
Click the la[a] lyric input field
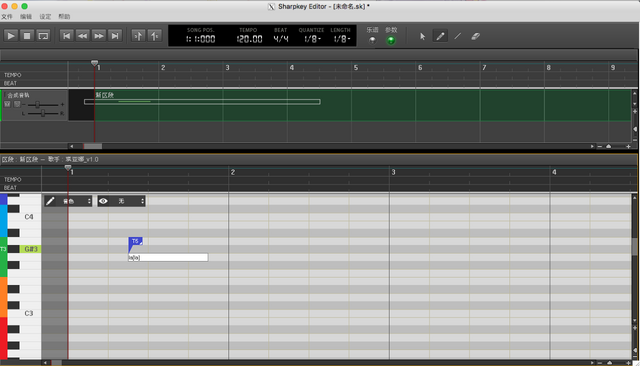(168, 257)
